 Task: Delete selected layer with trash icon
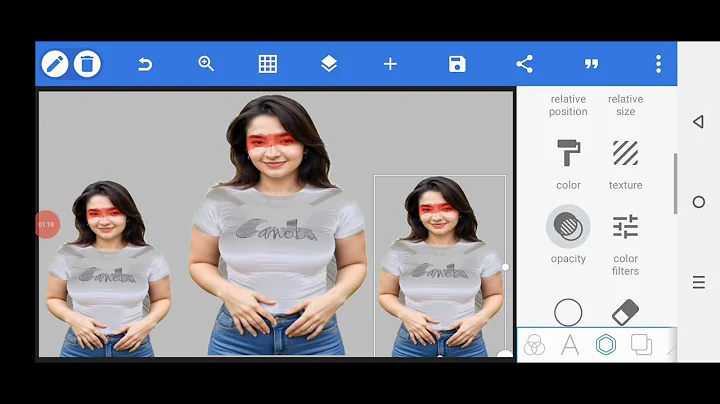click(87, 64)
